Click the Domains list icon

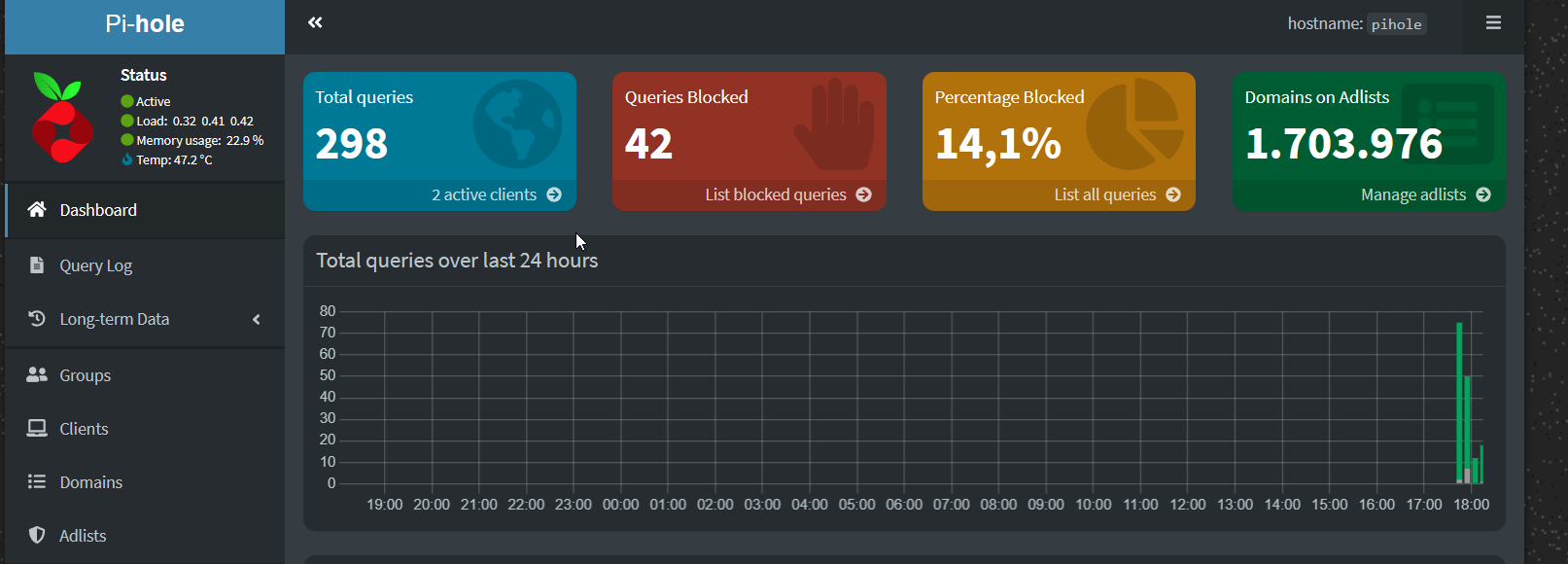(37, 481)
